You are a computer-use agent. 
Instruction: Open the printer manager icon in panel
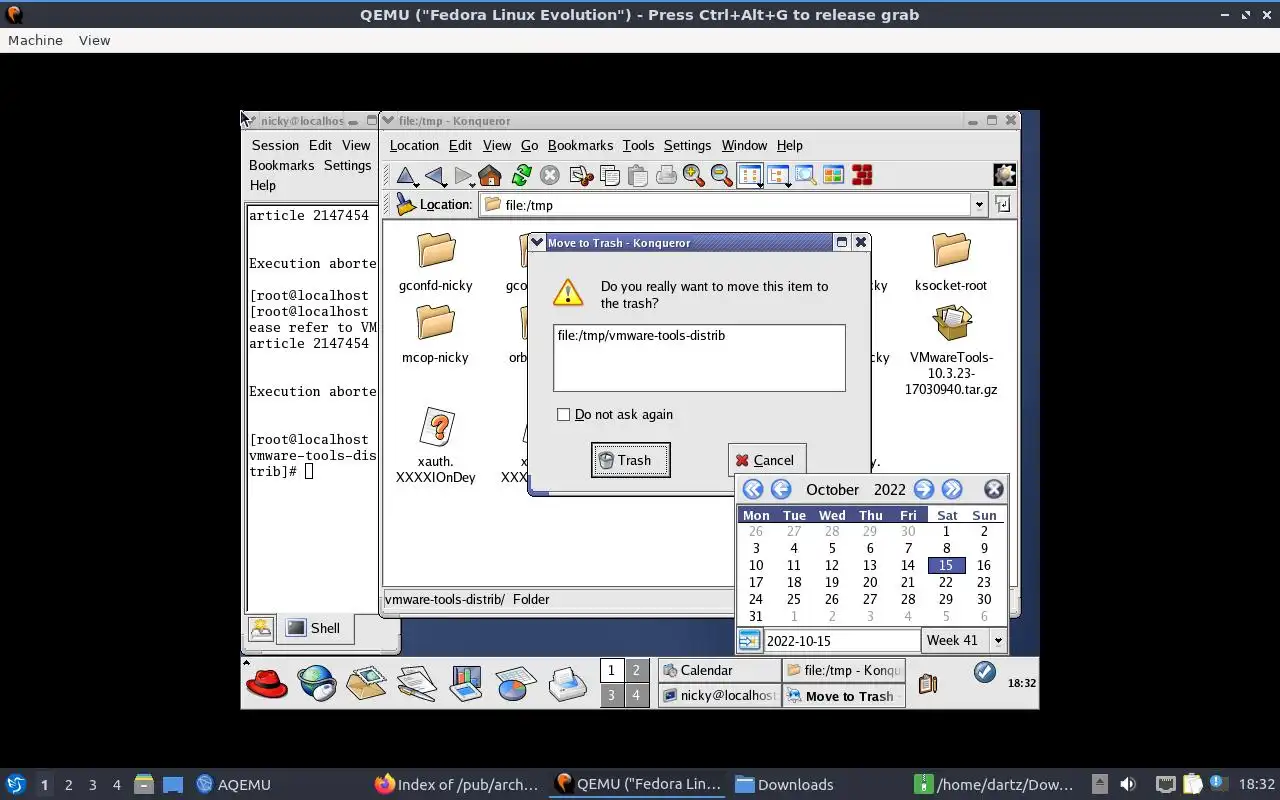coord(567,684)
